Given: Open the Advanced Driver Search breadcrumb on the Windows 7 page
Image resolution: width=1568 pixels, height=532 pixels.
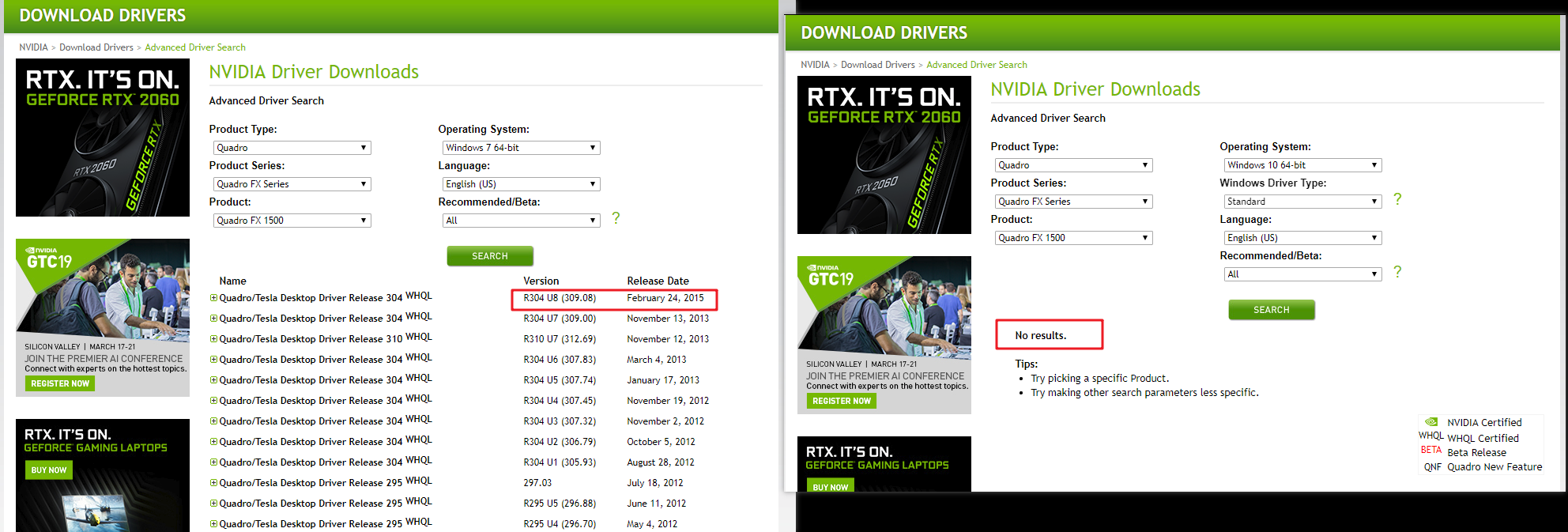Looking at the screenshot, I should (195, 47).
